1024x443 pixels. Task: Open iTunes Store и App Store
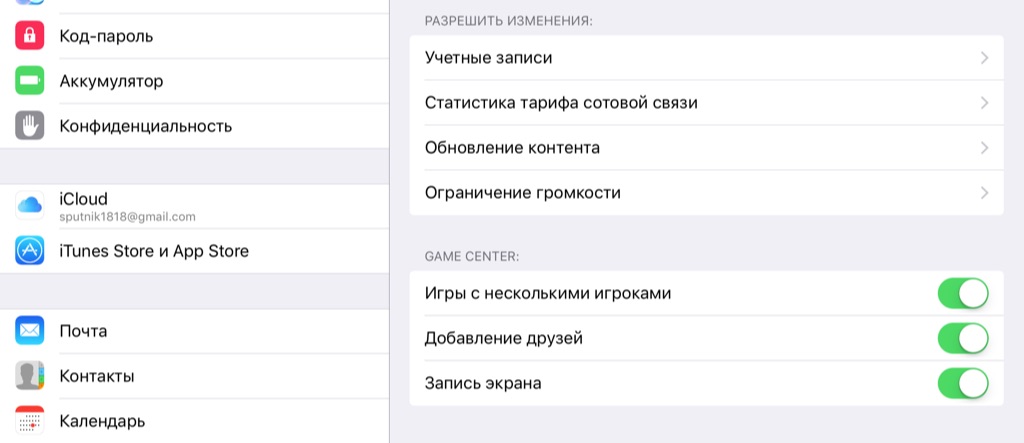click(154, 251)
